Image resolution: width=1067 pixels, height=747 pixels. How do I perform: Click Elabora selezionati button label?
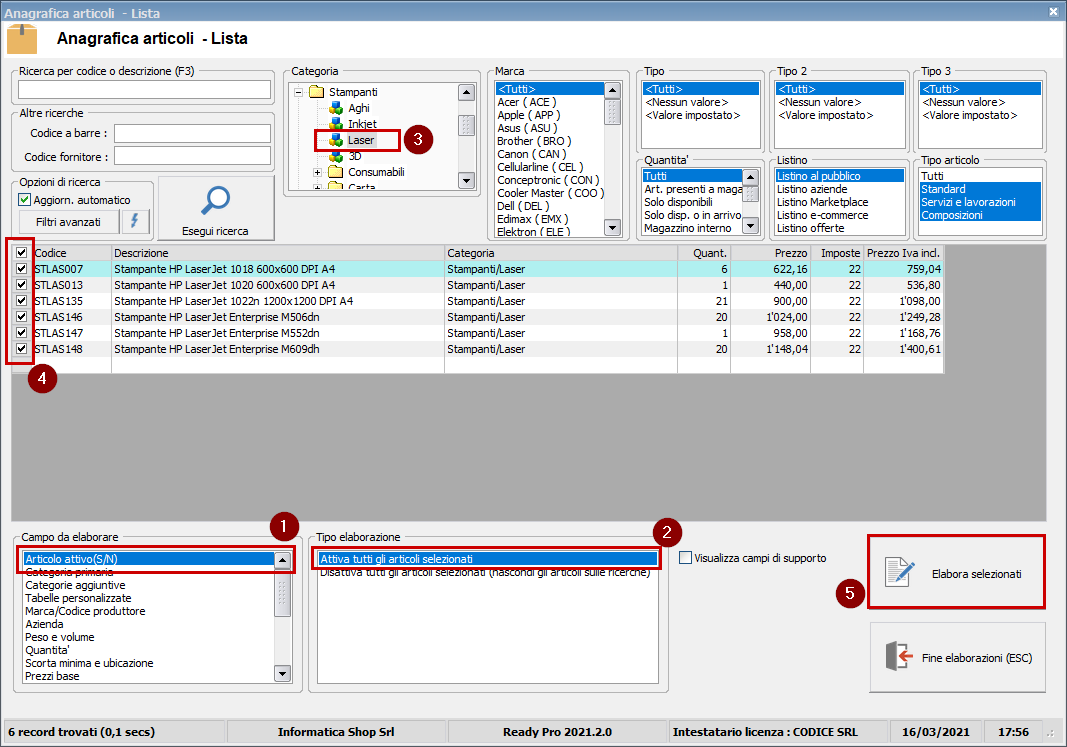[x=976, y=574]
